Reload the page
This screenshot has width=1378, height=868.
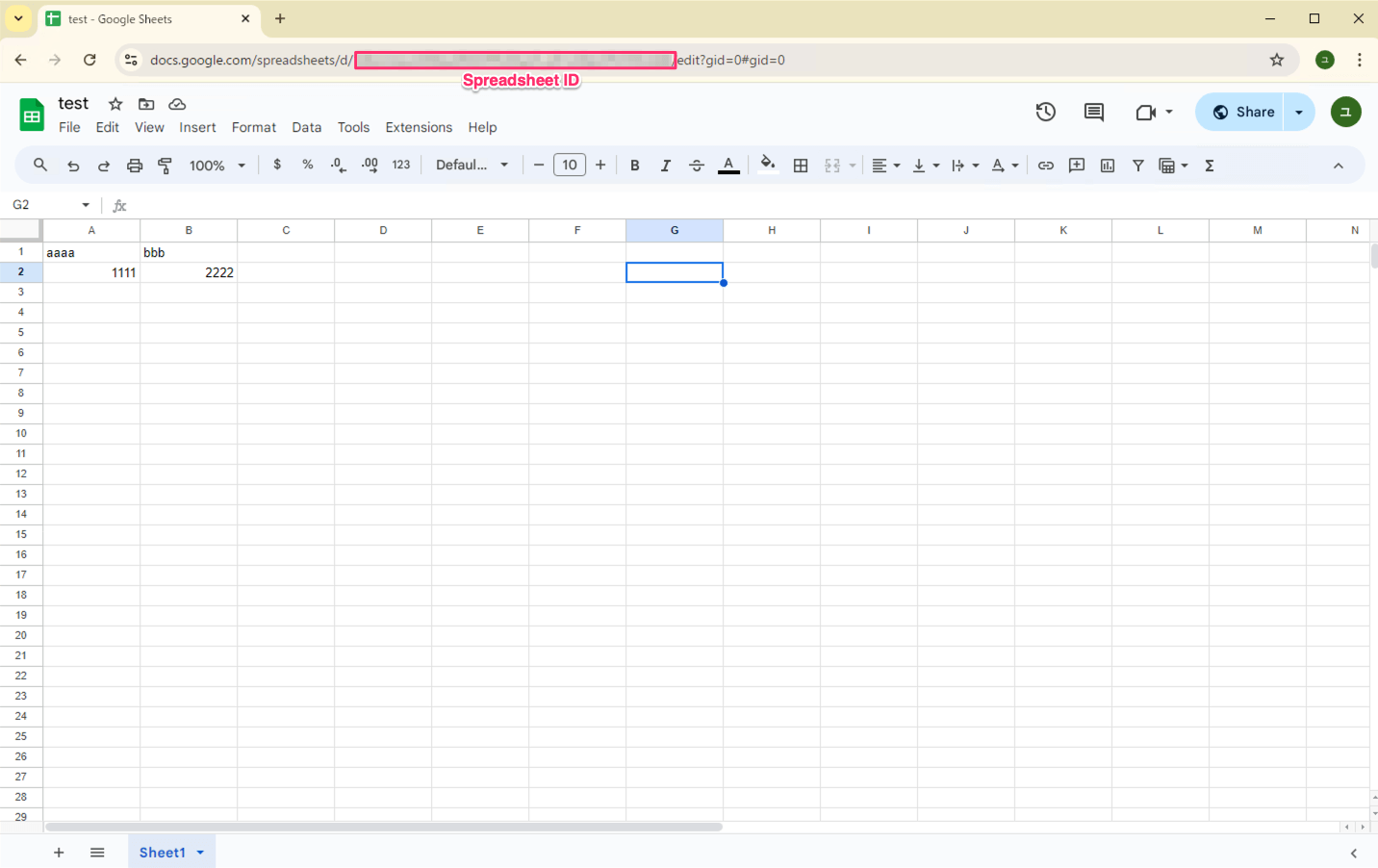tap(89, 60)
